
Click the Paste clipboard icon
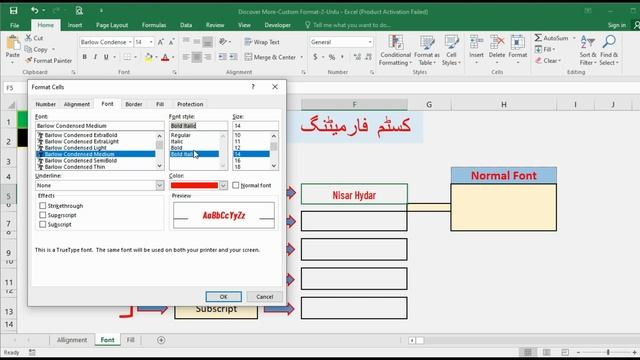[x=13, y=43]
